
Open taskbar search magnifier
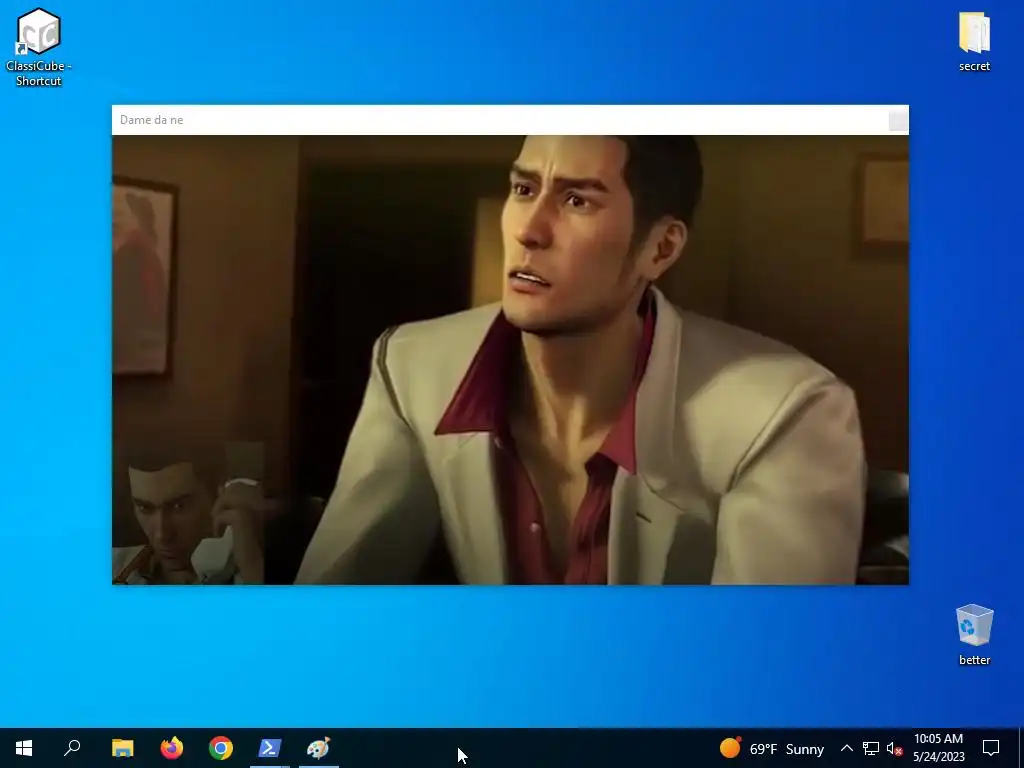(x=72, y=748)
